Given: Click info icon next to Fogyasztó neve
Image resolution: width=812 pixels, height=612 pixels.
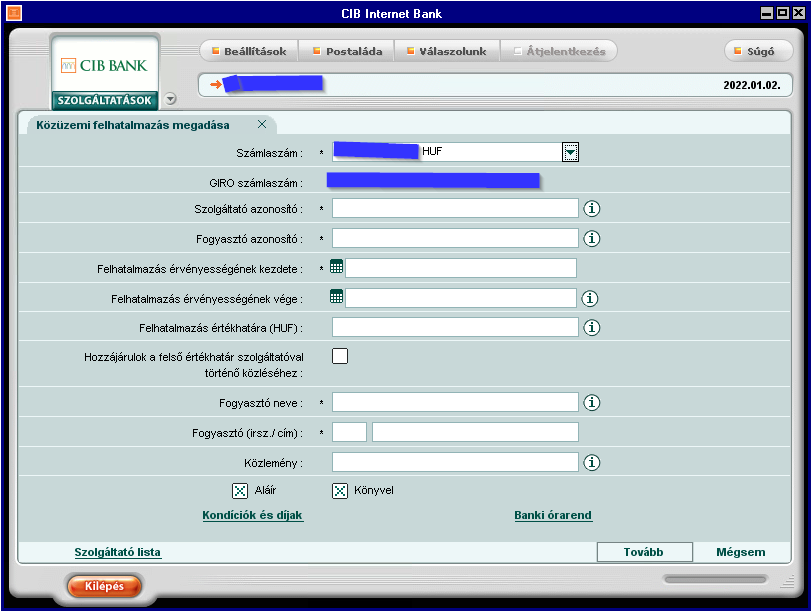Looking at the screenshot, I should pyautogui.click(x=592, y=402).
